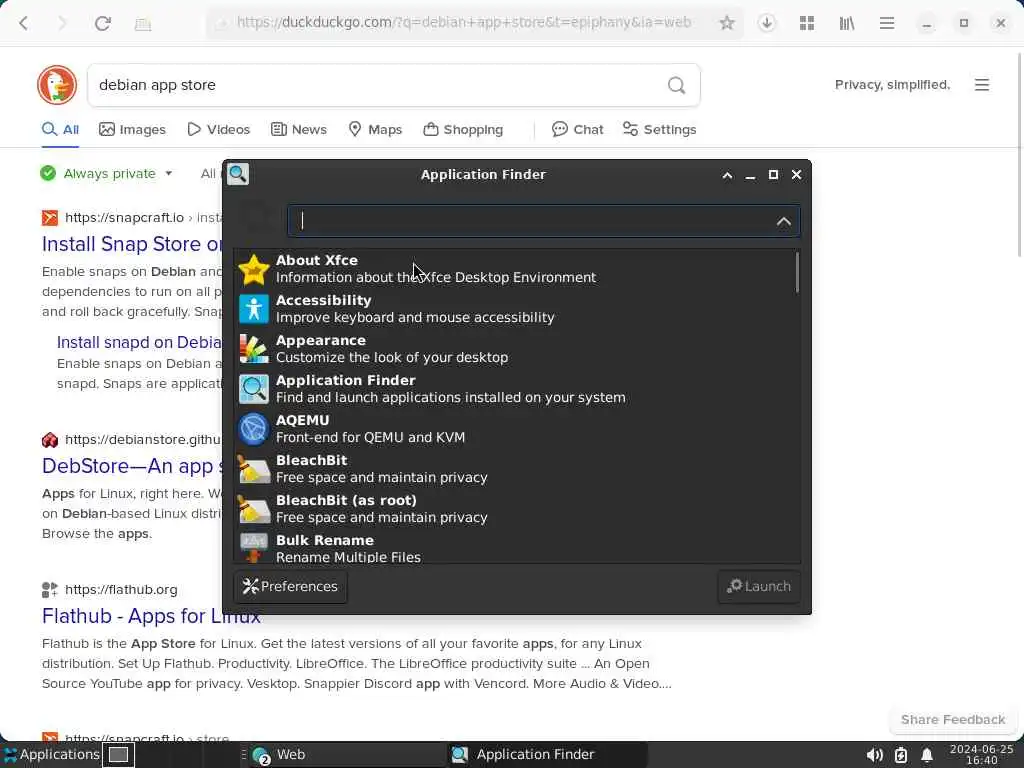This screenshot has height=768, width=1024.
Task: Roll up the Application Finder window
Action: point(727,175)
